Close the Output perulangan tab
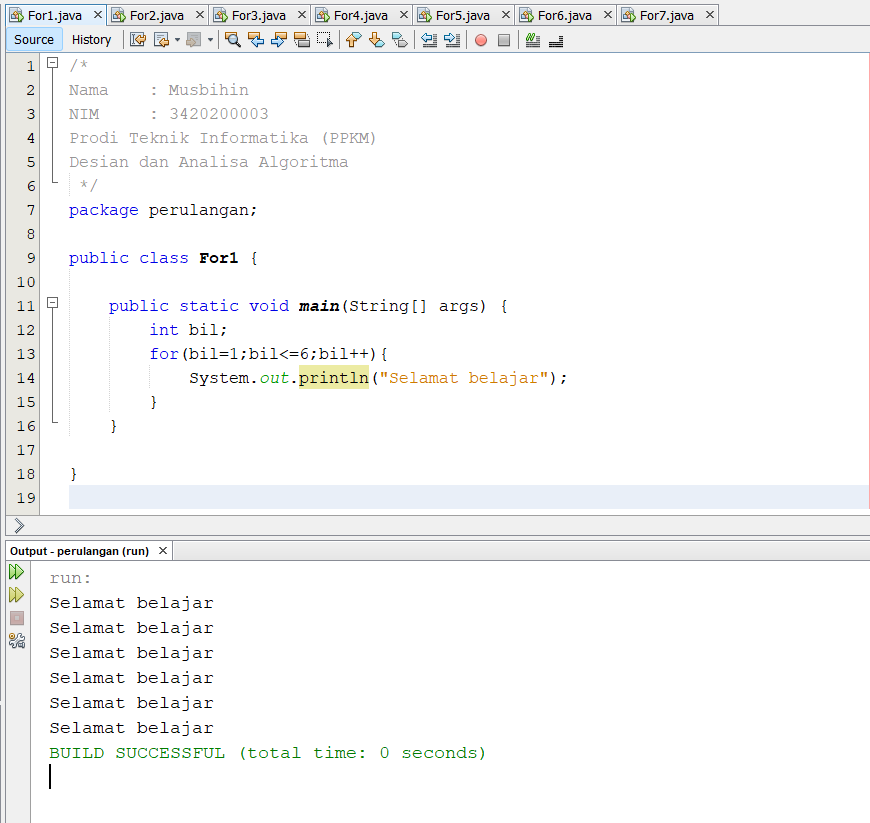 pos(163,551)
